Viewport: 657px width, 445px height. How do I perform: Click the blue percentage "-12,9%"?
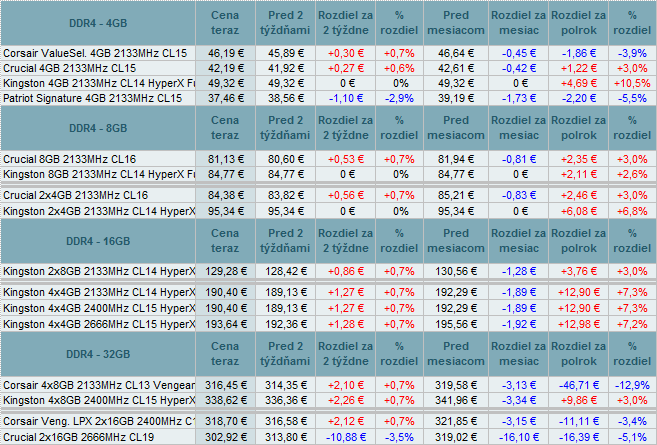(x=632, y=385)
